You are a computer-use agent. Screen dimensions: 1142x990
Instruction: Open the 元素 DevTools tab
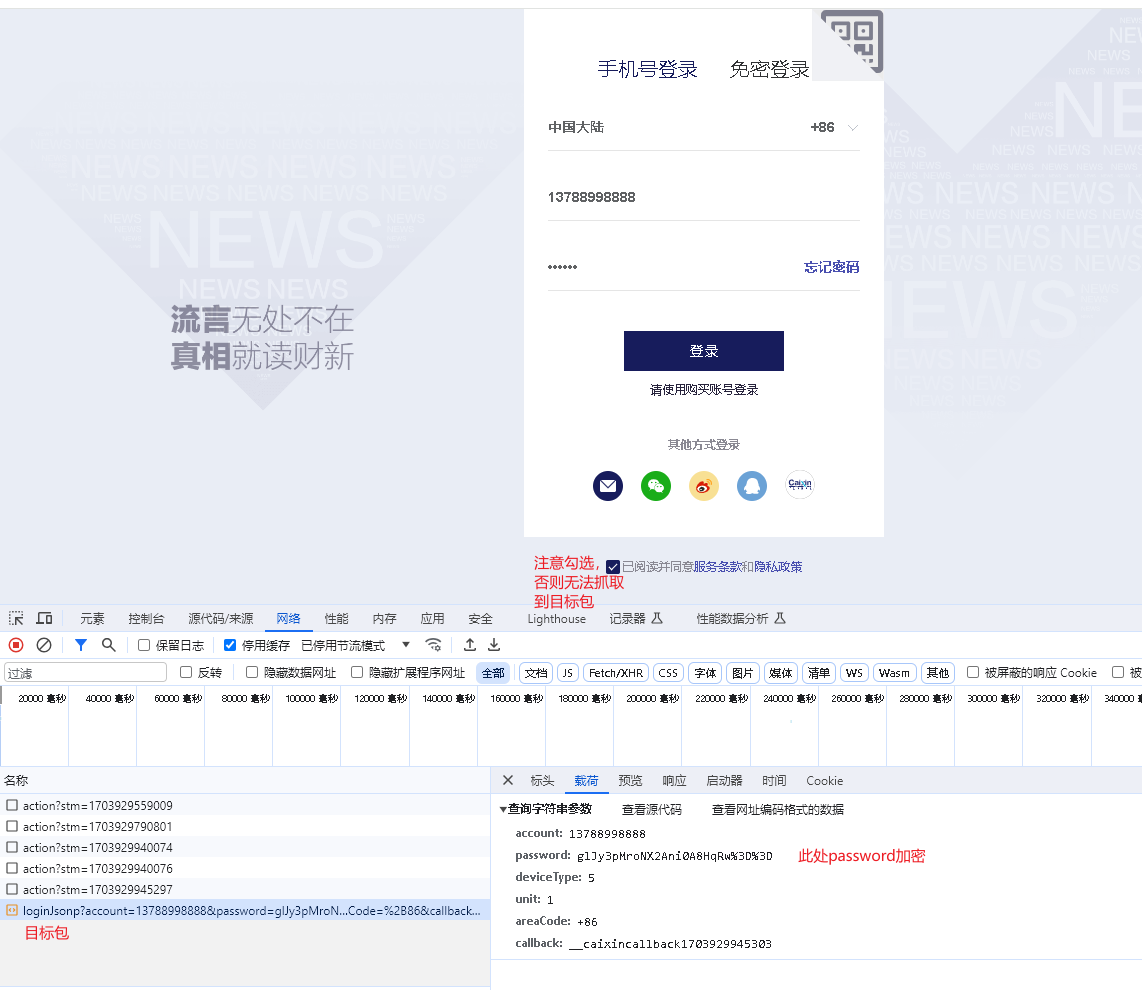92,618
